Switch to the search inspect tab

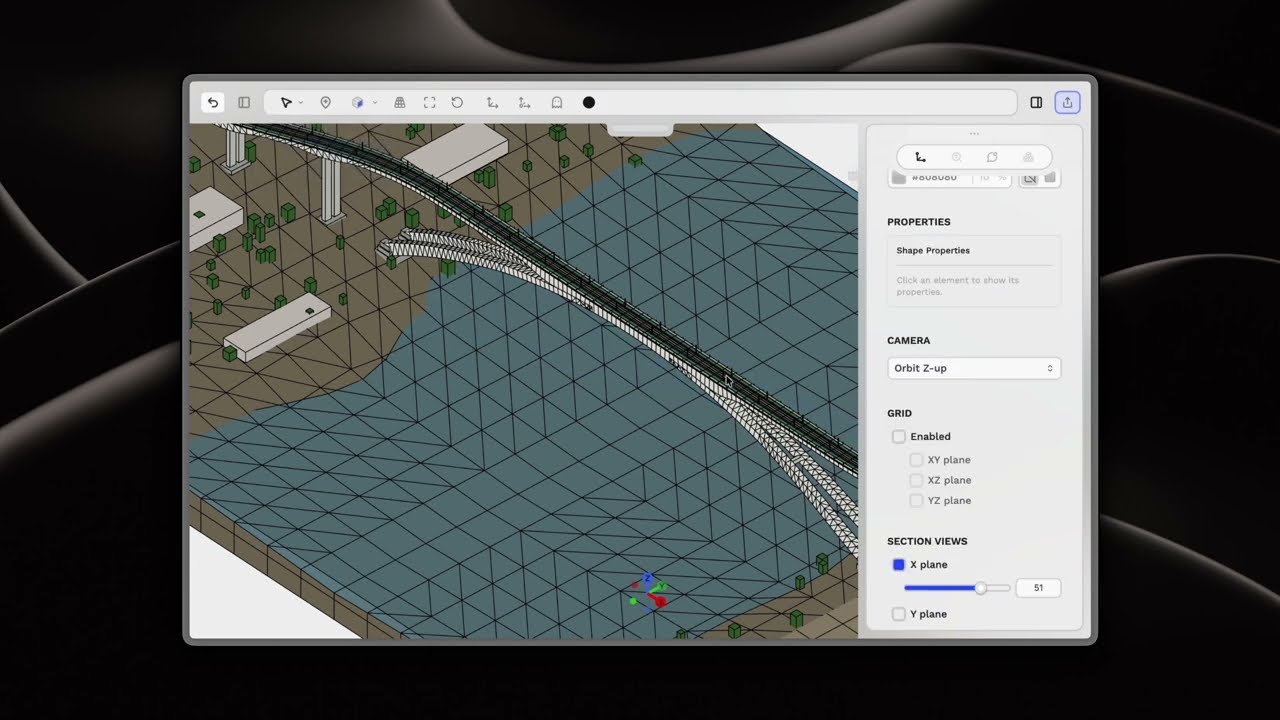point(956,157)
